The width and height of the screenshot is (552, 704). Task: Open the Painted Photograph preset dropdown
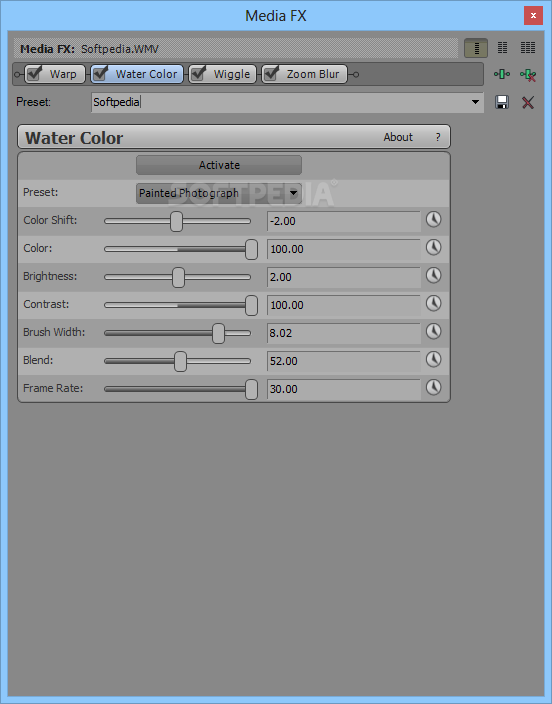click(x=219, y=193)
